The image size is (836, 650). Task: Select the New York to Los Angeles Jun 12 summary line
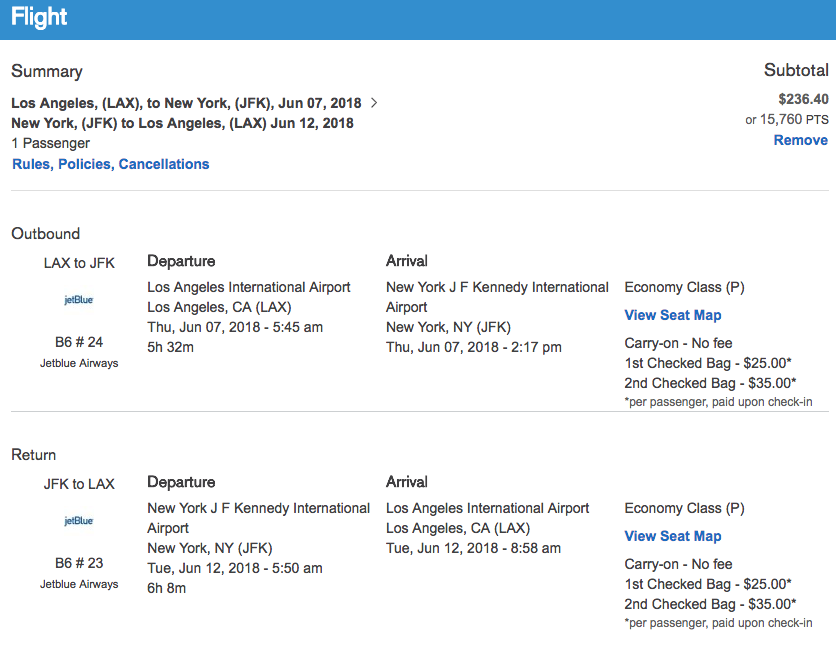coord(182,123)
